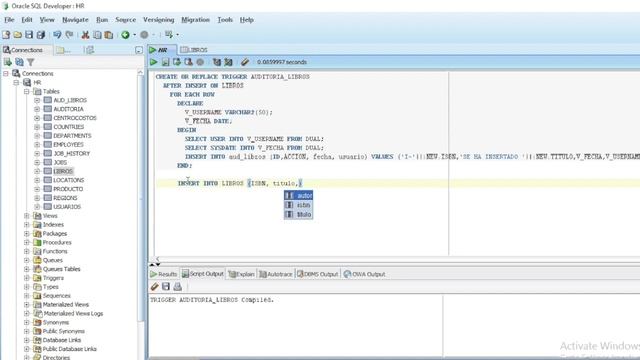This screenshot has width=640, height=360.
Task: Choose 'isbn' from the autocomplete popup
Action: (299, 205)
